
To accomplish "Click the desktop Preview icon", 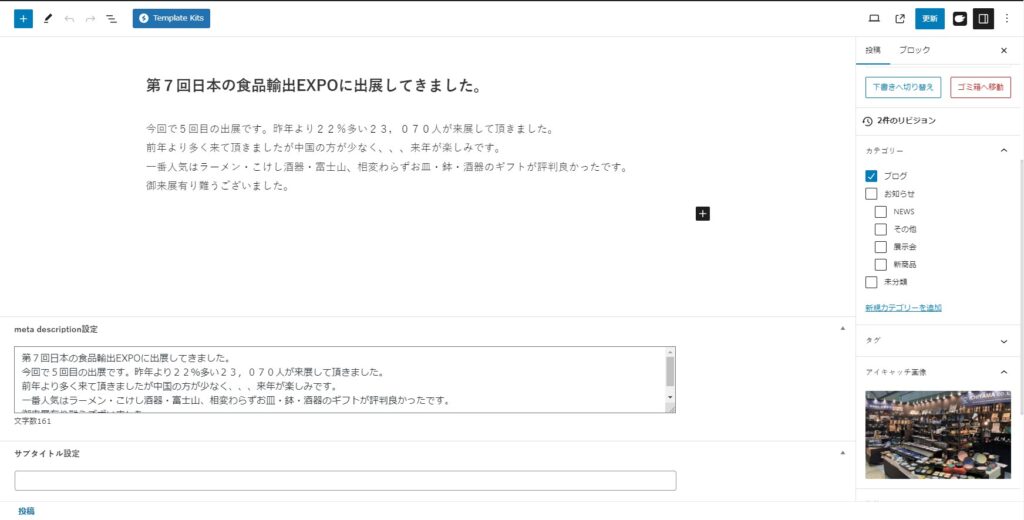I will click(874, 18).
